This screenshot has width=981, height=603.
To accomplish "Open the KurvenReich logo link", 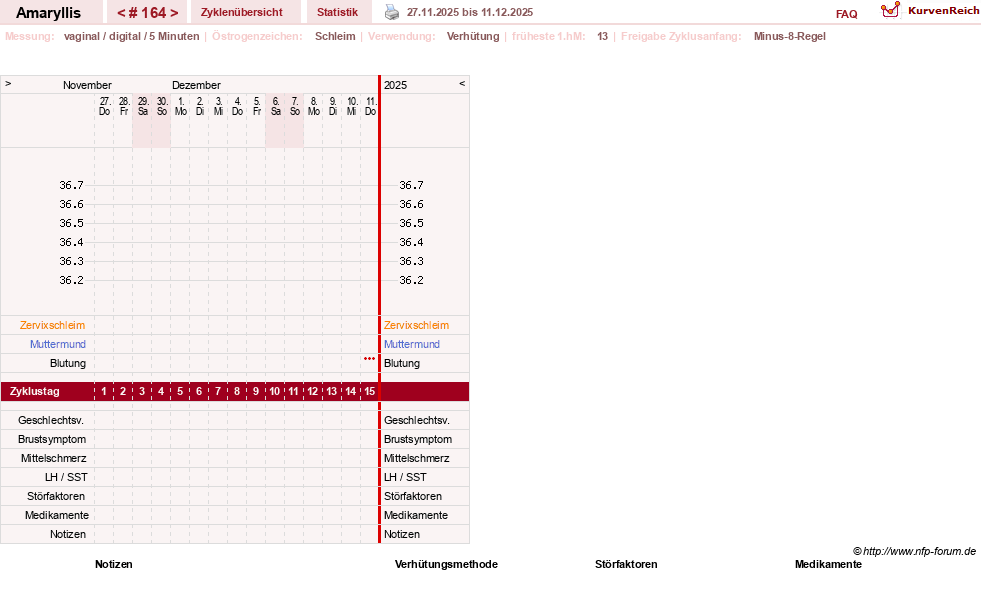I will point(930,11).
